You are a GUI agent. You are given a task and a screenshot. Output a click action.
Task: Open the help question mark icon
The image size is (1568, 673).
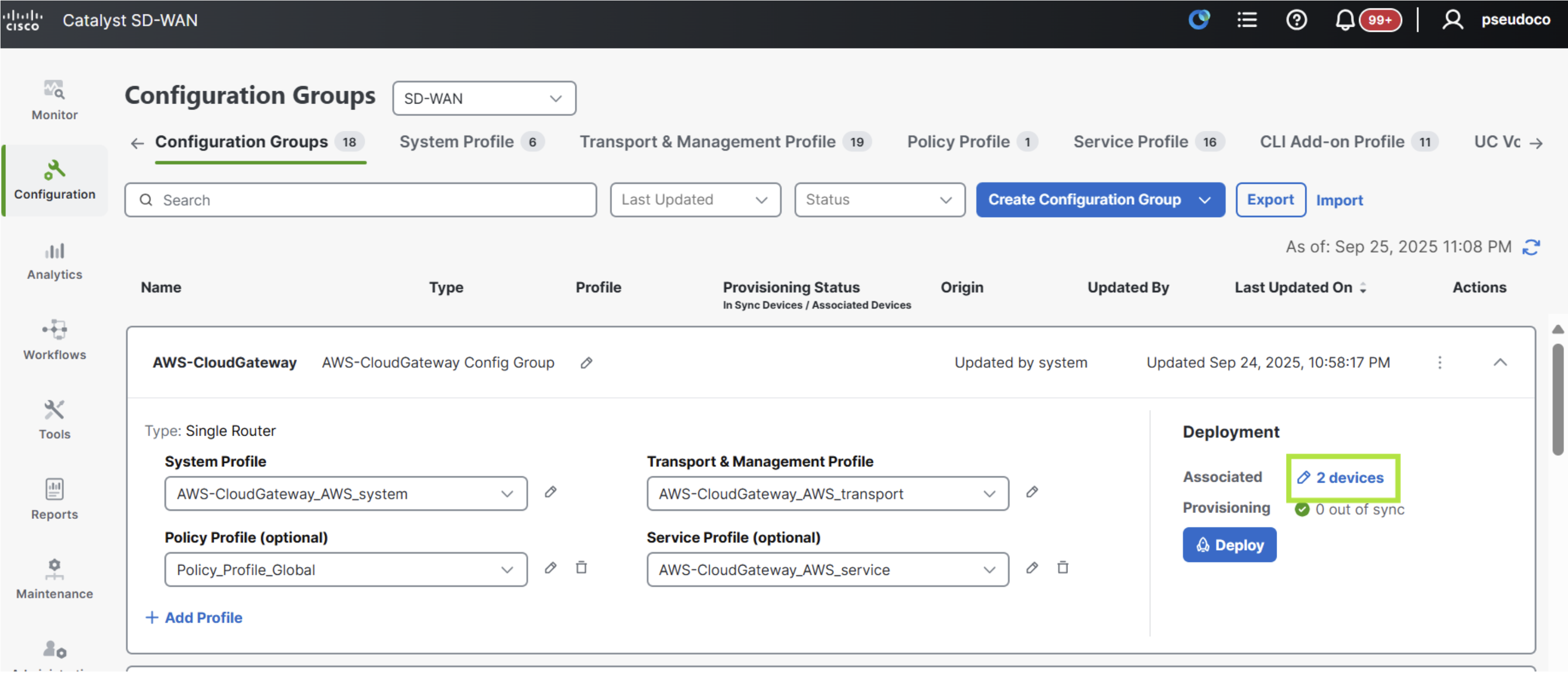click(x=1296, y=20)
